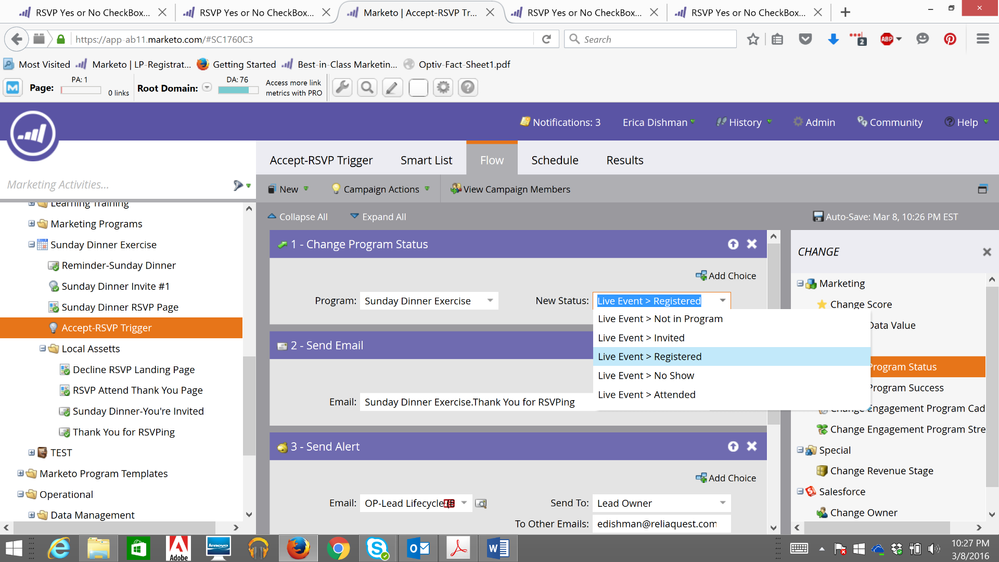Collapse the Sunday Dinner Exercise tree node
Screen dimensions: 999x562
tap(31, 245)
